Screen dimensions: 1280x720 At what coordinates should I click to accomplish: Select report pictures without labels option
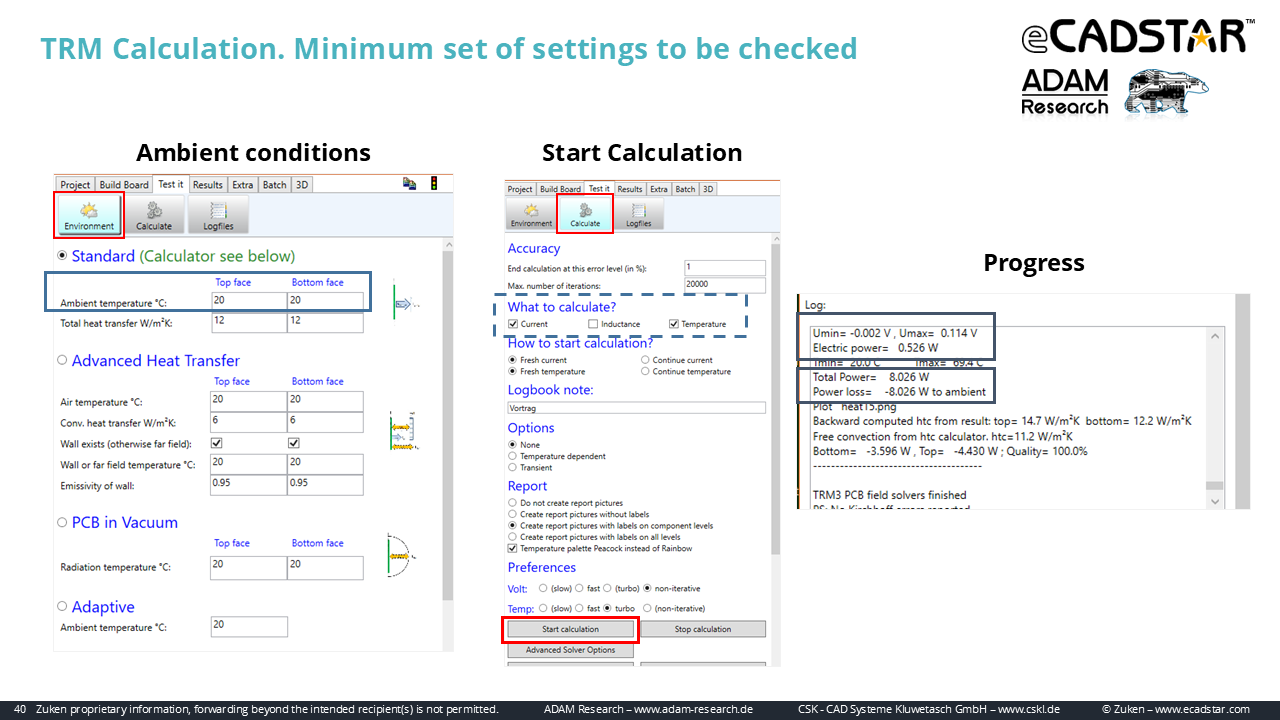coord(513,514)
